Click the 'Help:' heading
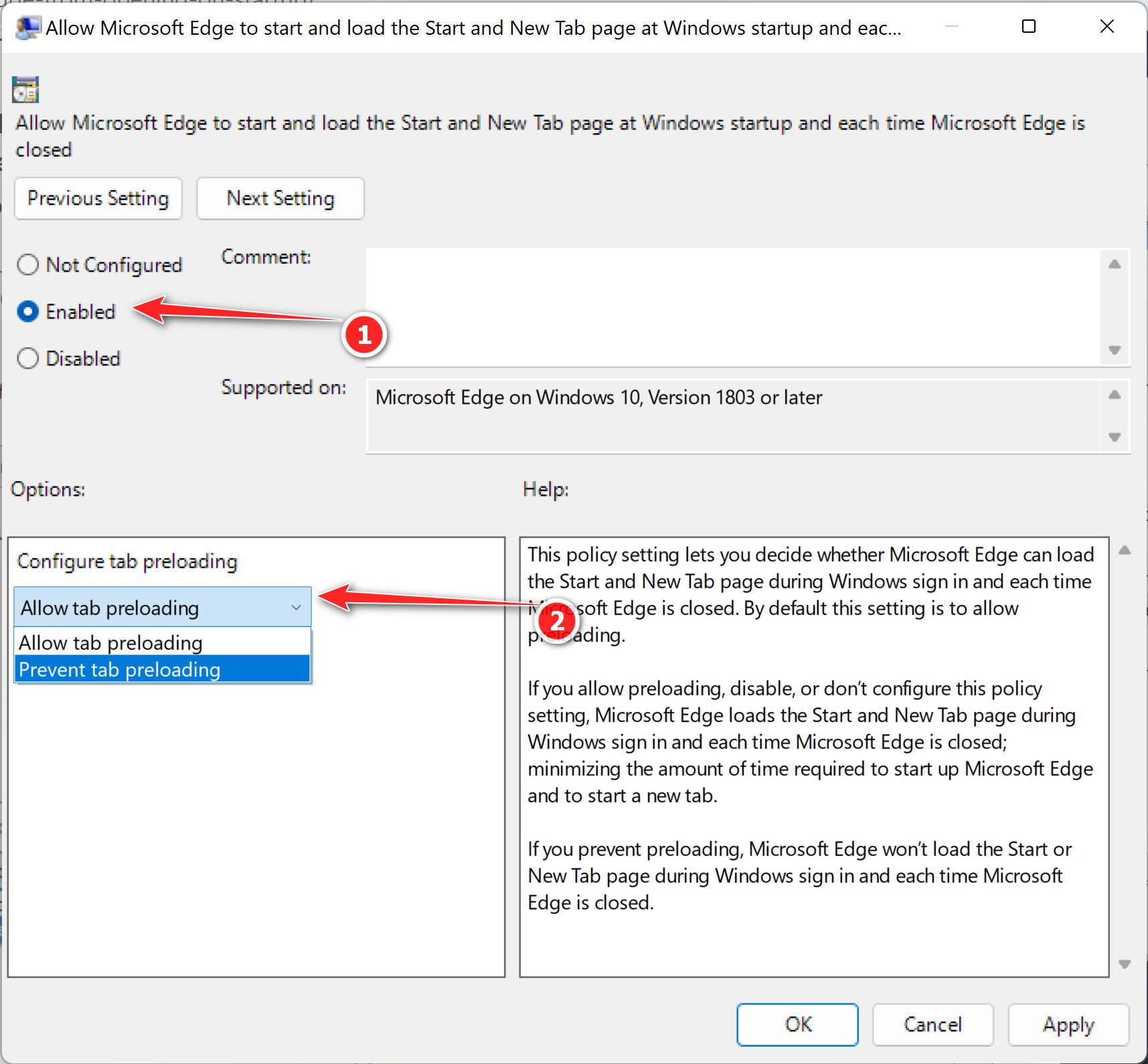Screen dimensions: 1148x1064 tap(546, 489)
